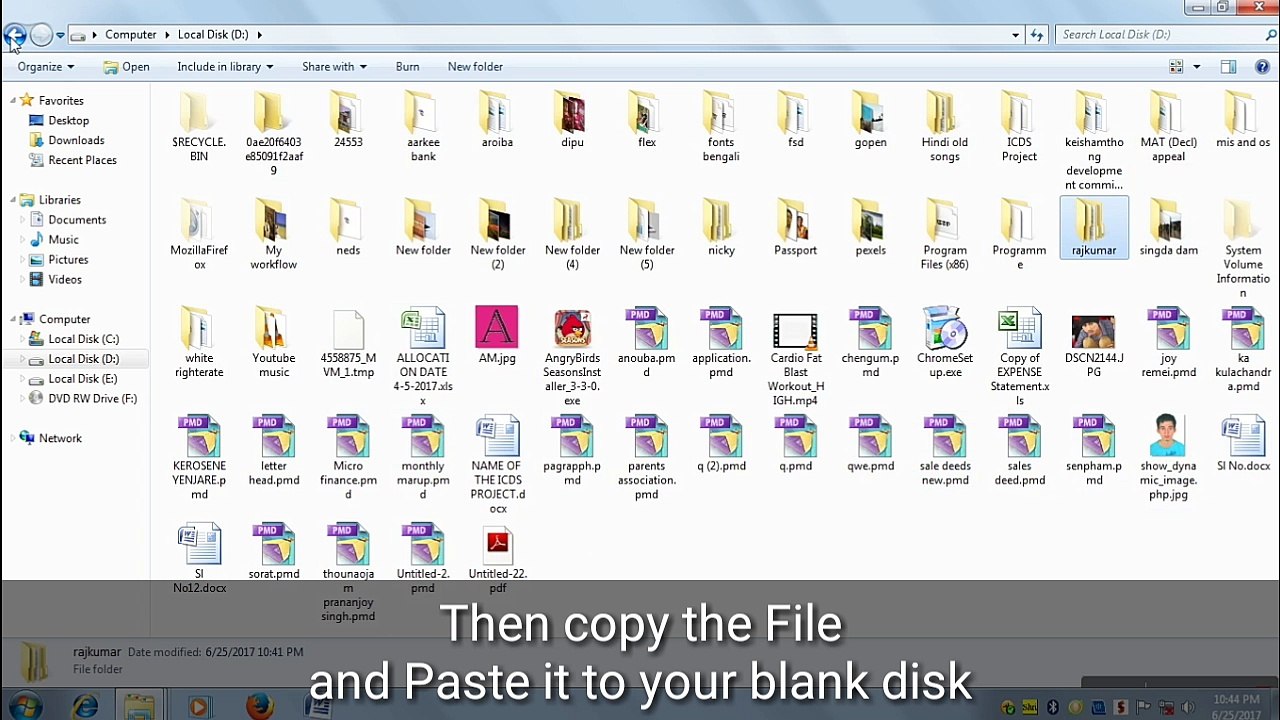Go back with the Back arrow

pos(15,35)
